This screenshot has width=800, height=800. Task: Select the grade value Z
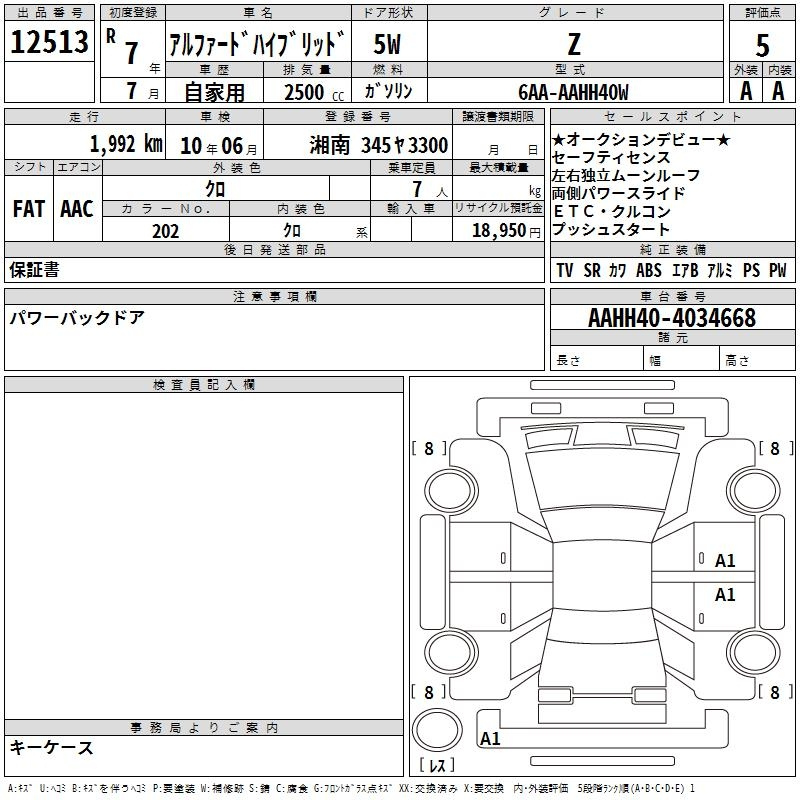click(x=573, y=44)
